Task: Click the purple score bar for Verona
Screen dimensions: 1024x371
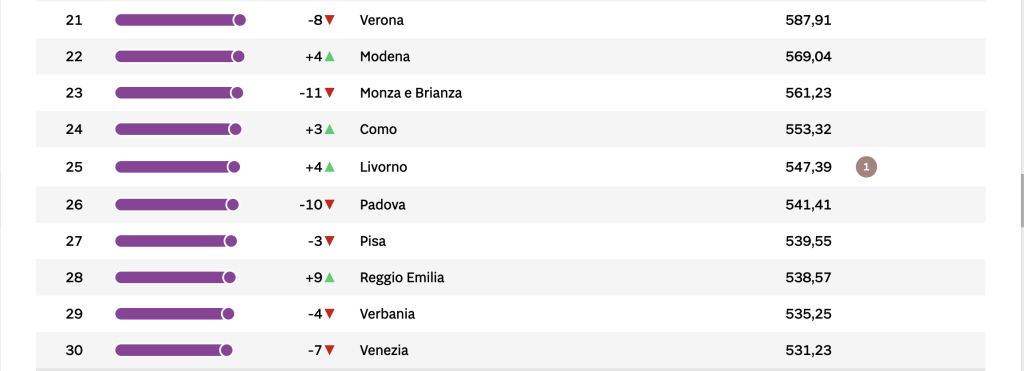Action: click(180, 20)
